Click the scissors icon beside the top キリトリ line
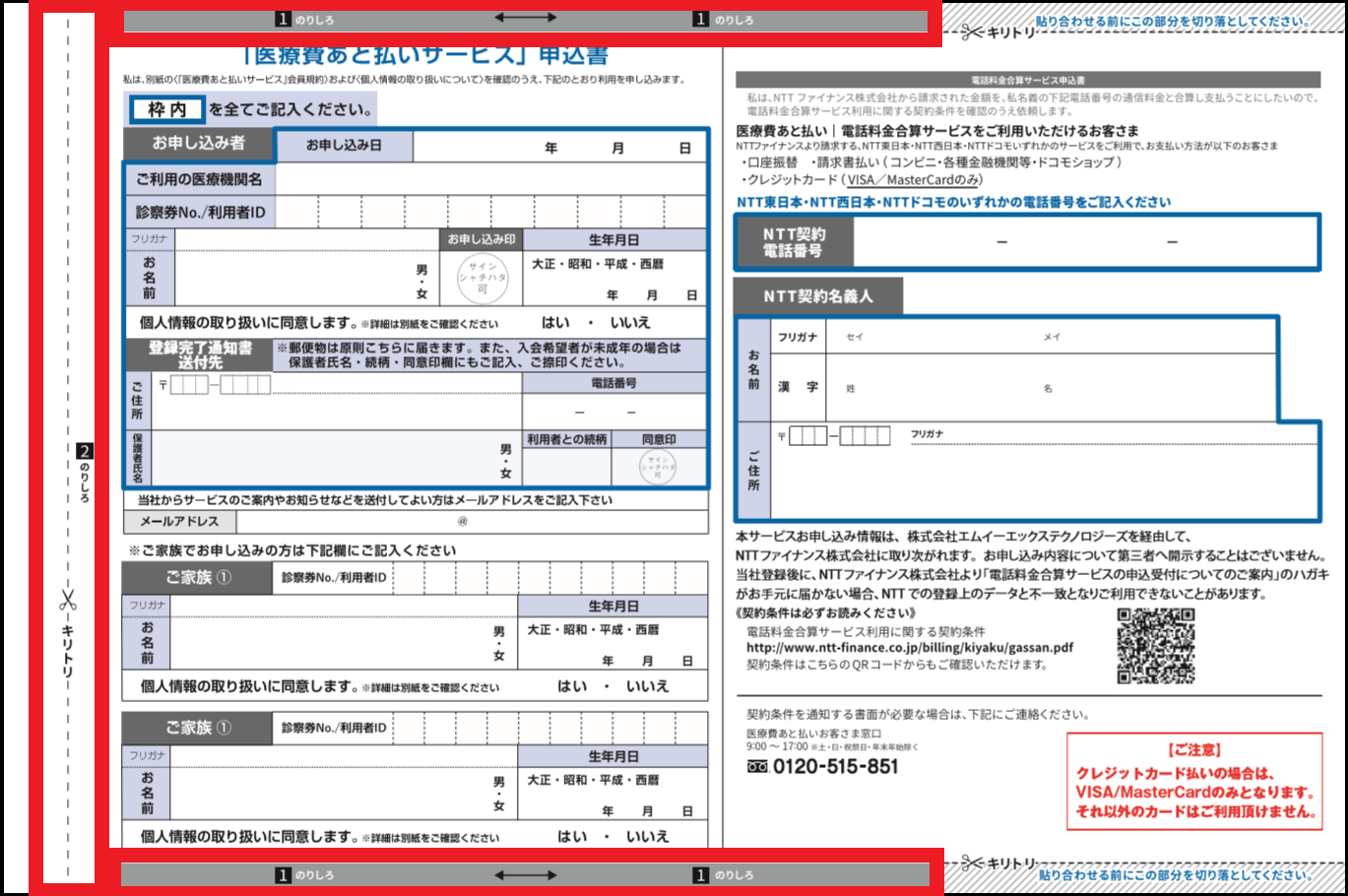Image resolution: width=1348 pixels, height=896 pixels. click(x=972, y=32)
